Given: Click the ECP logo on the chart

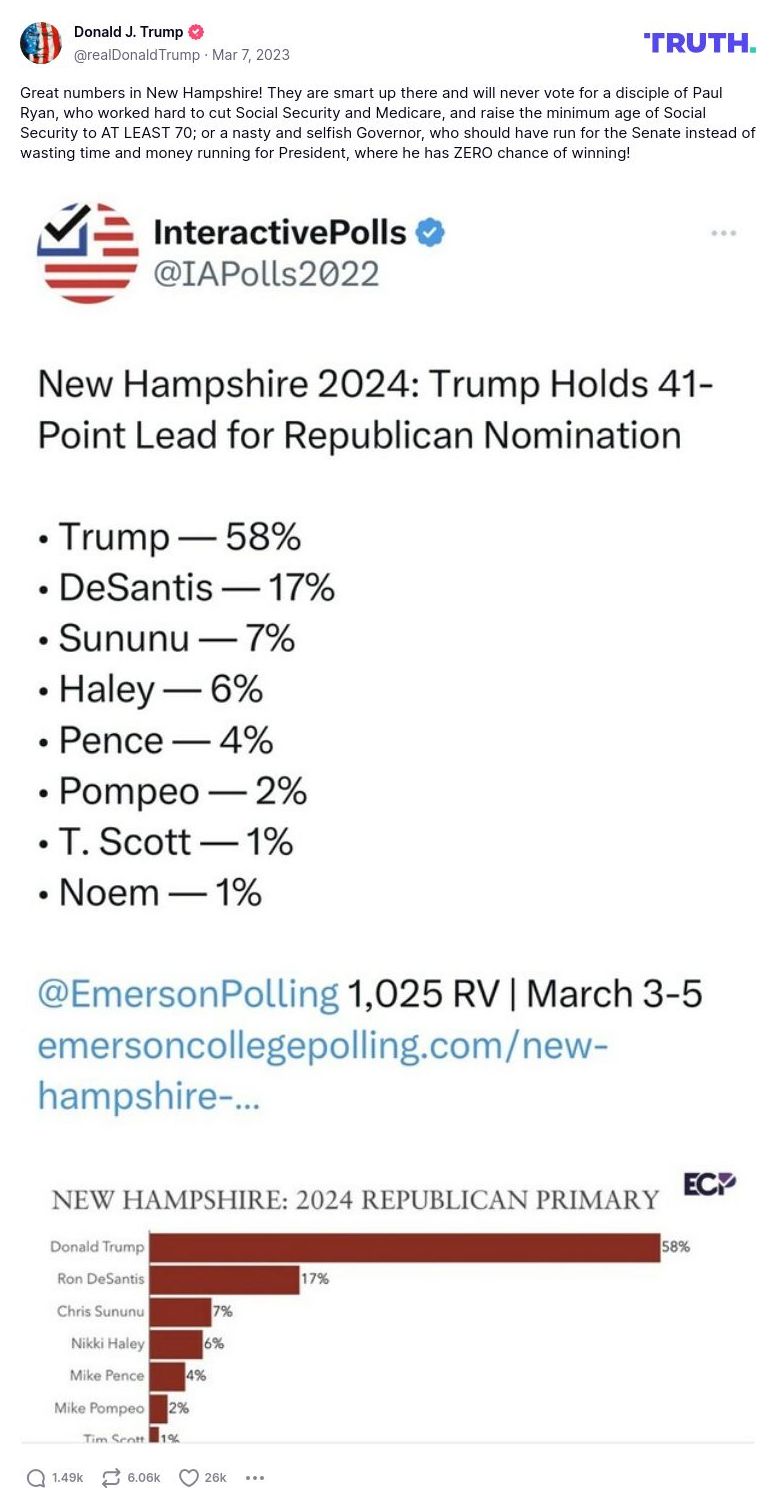Looking at the screenshot, I should click(x=709, y=1184).
